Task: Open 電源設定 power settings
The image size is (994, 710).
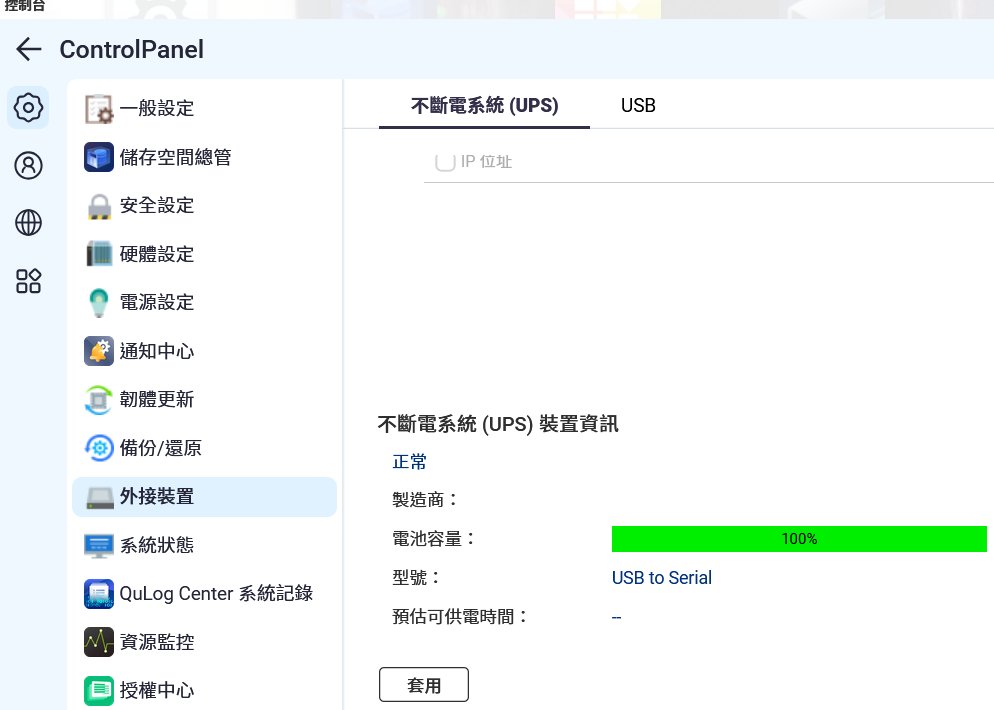Action: point(157,303)
